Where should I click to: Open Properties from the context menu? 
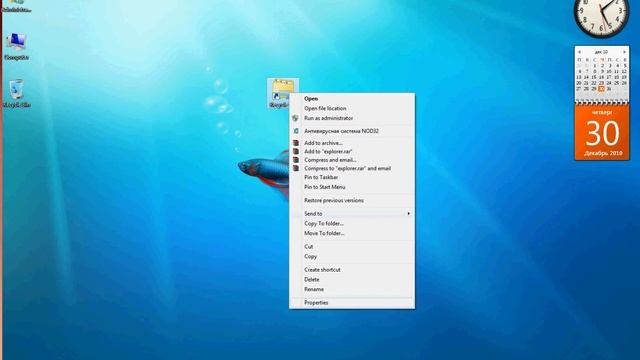tap(352, 303)
